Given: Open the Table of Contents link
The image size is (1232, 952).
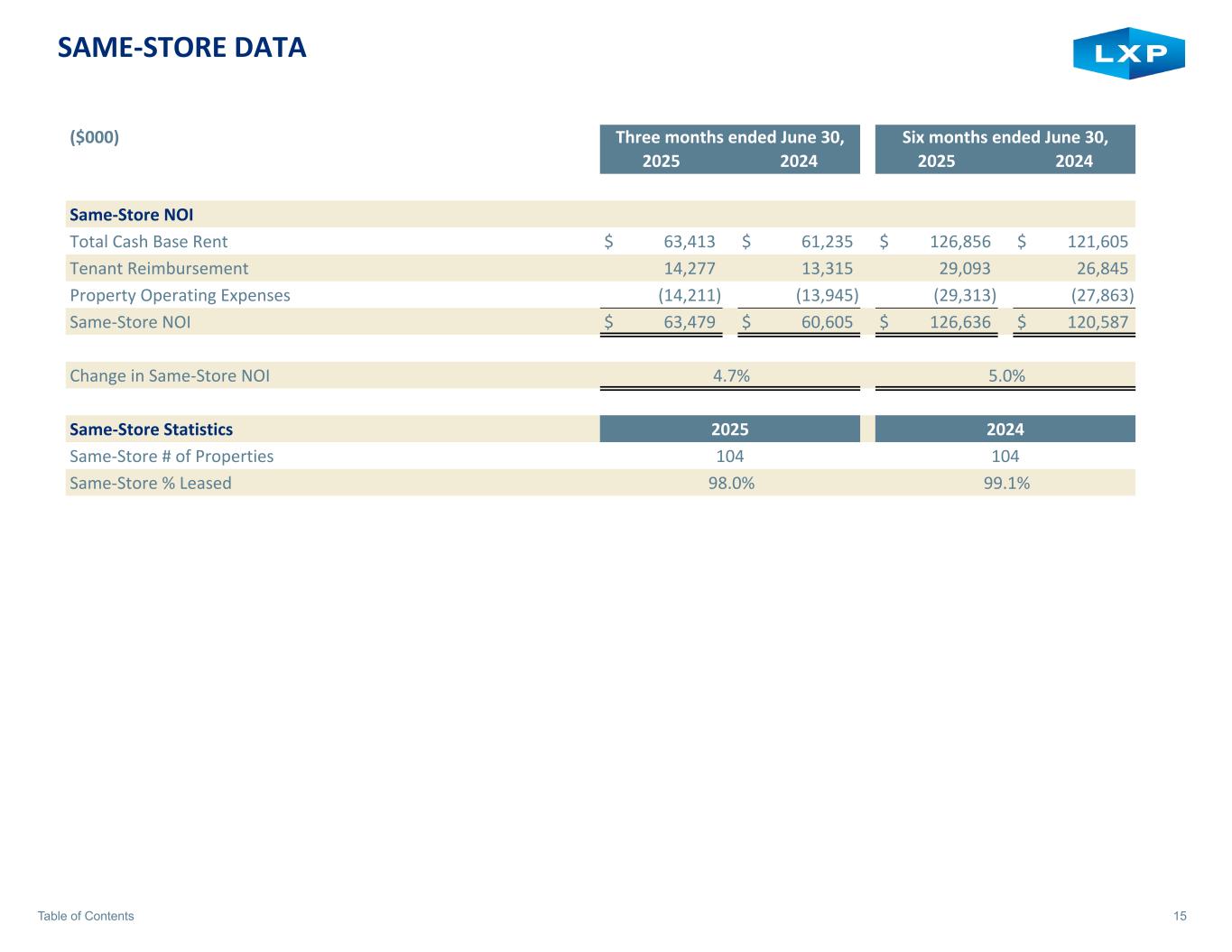Looking at the screenshot, I should point(86,916).
